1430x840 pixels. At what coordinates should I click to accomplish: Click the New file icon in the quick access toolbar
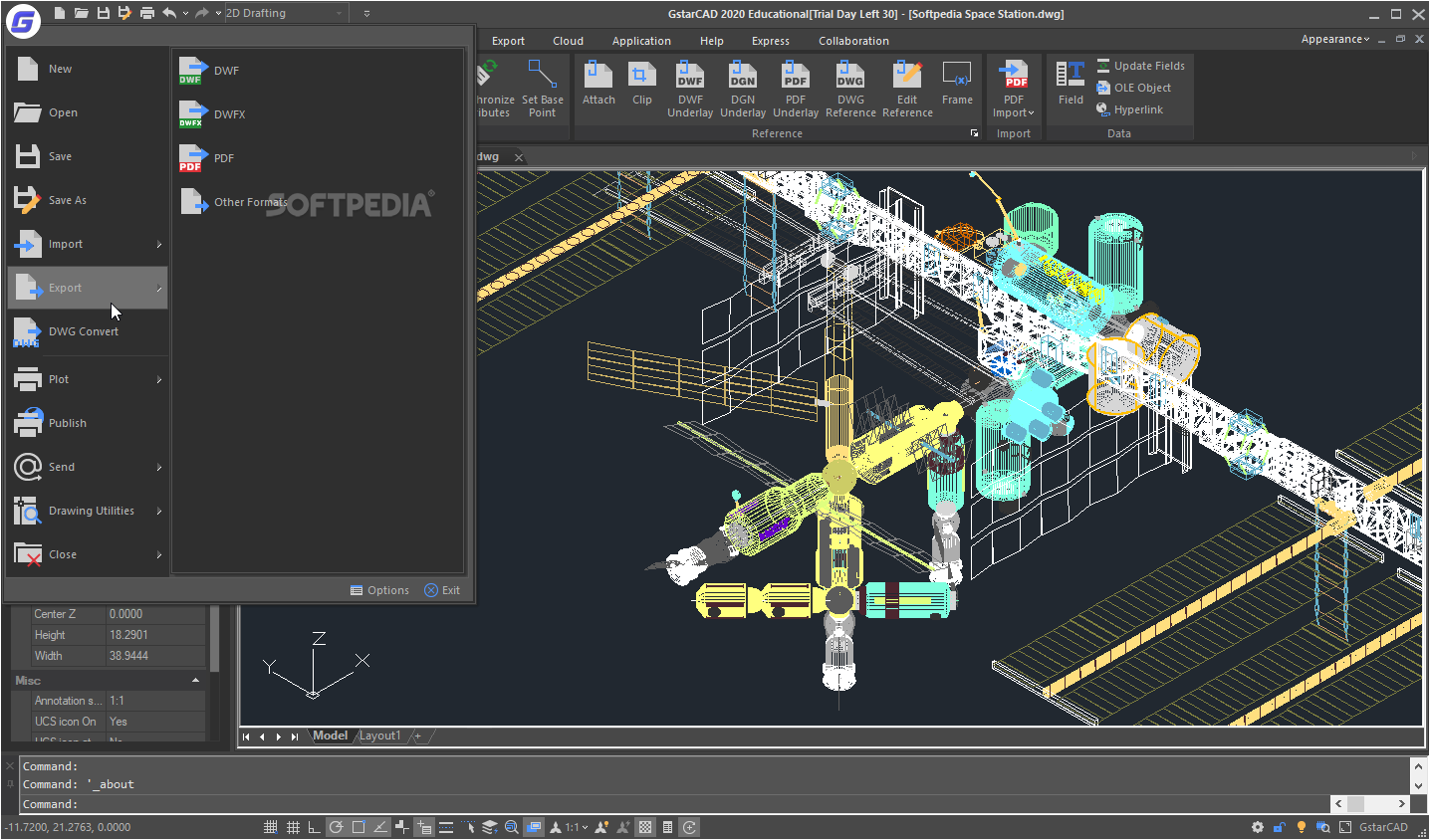click(60, 13)
